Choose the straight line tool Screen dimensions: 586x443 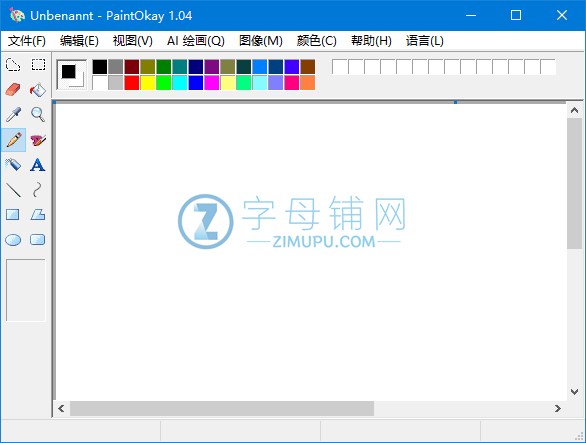[13, 190]
